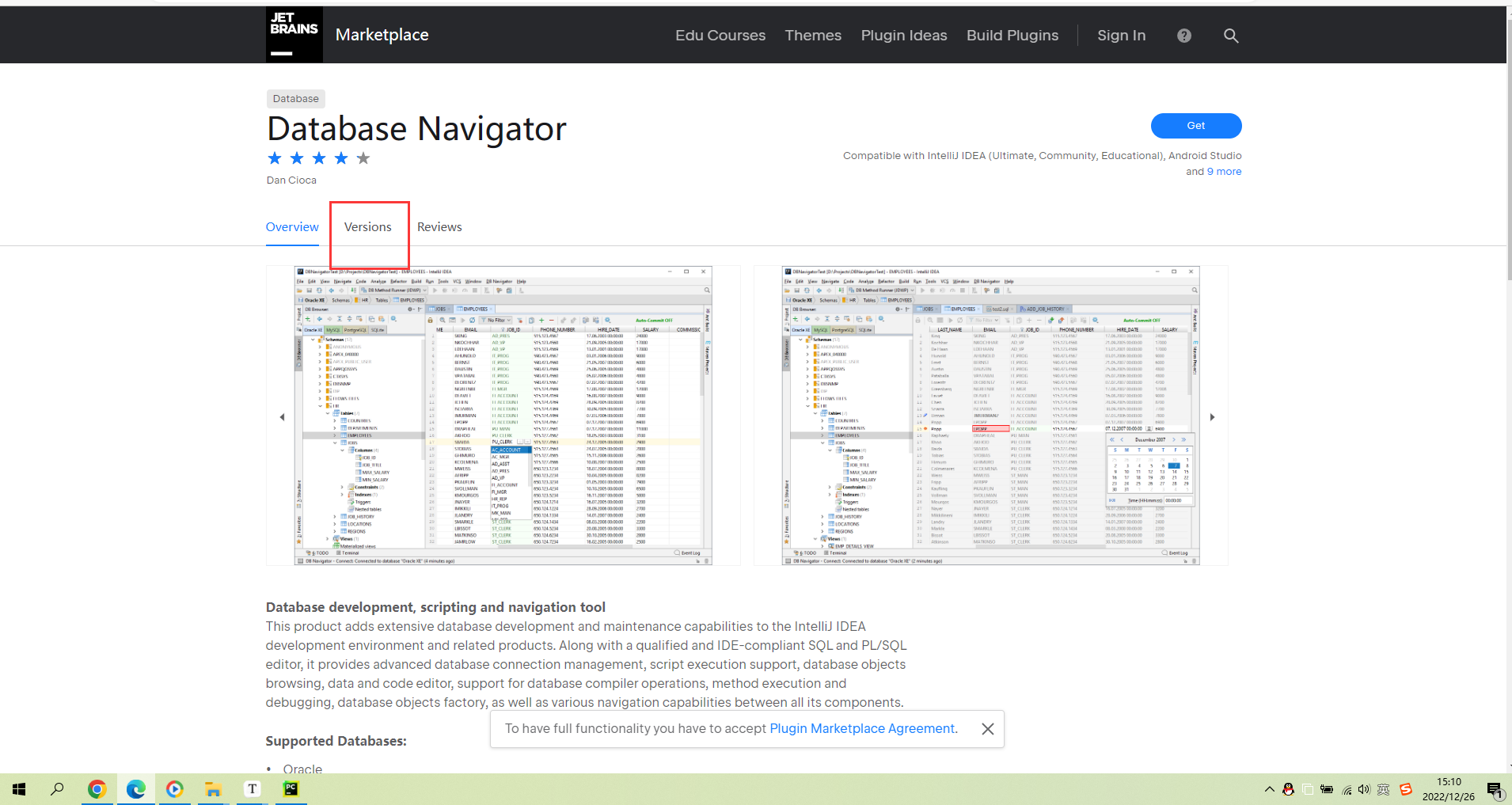Click the "Oracle" list item

tap(302, 769)
